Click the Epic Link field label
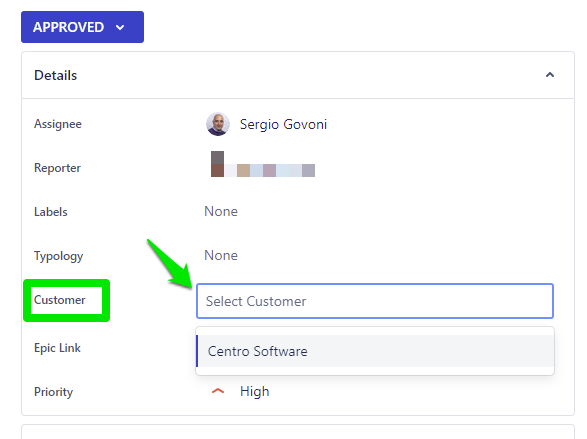Screen dimensions: 587x439 click(57, 348)
